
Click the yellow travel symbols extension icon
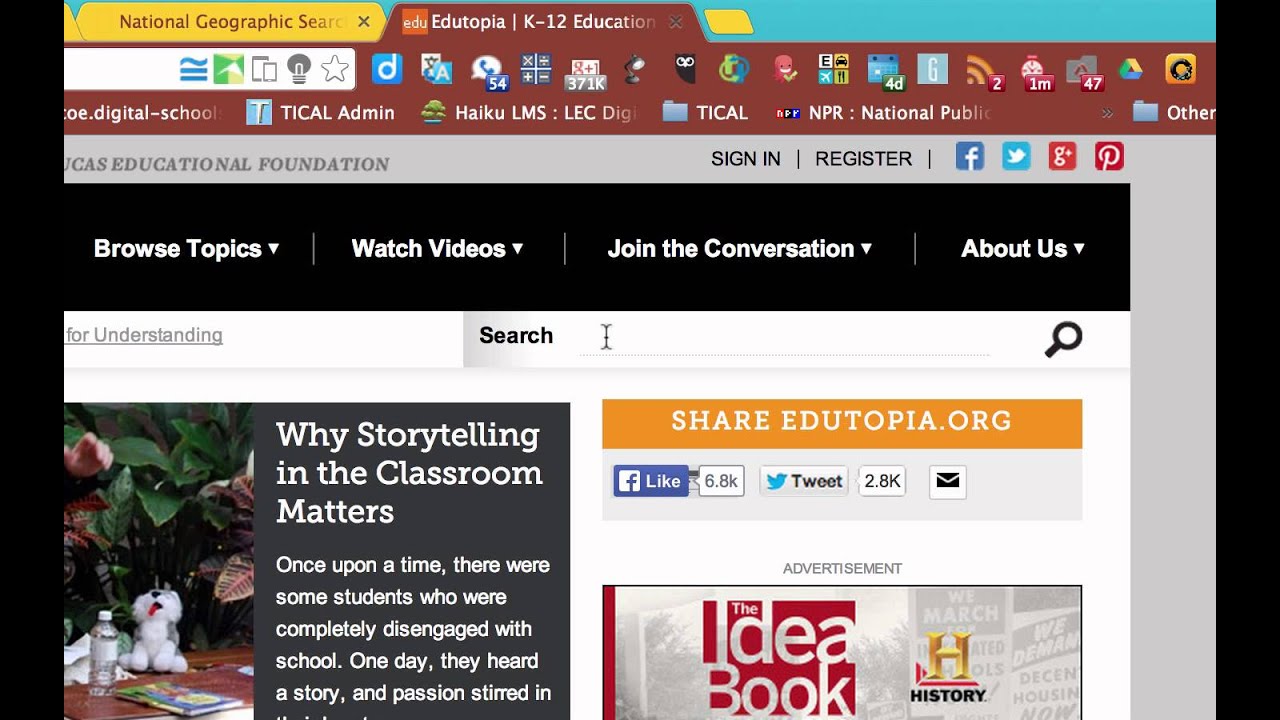pos(833,69)
